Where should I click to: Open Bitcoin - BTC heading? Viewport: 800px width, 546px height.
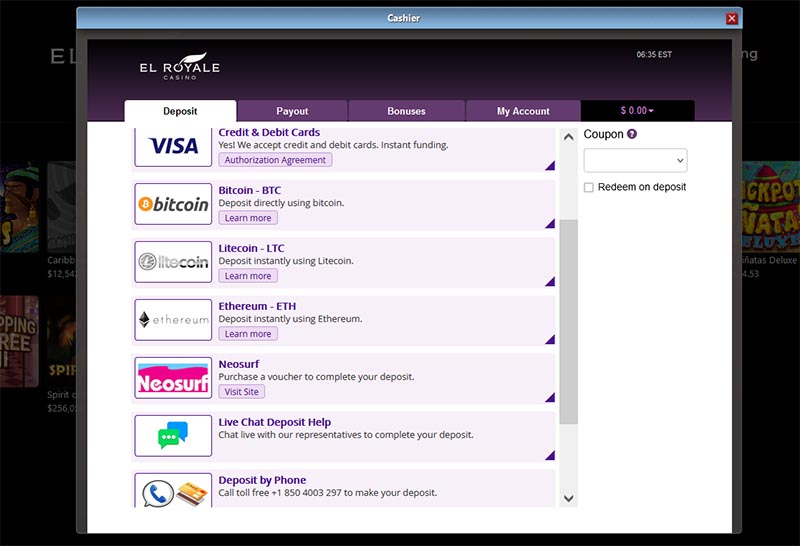[x=249, y=190]
